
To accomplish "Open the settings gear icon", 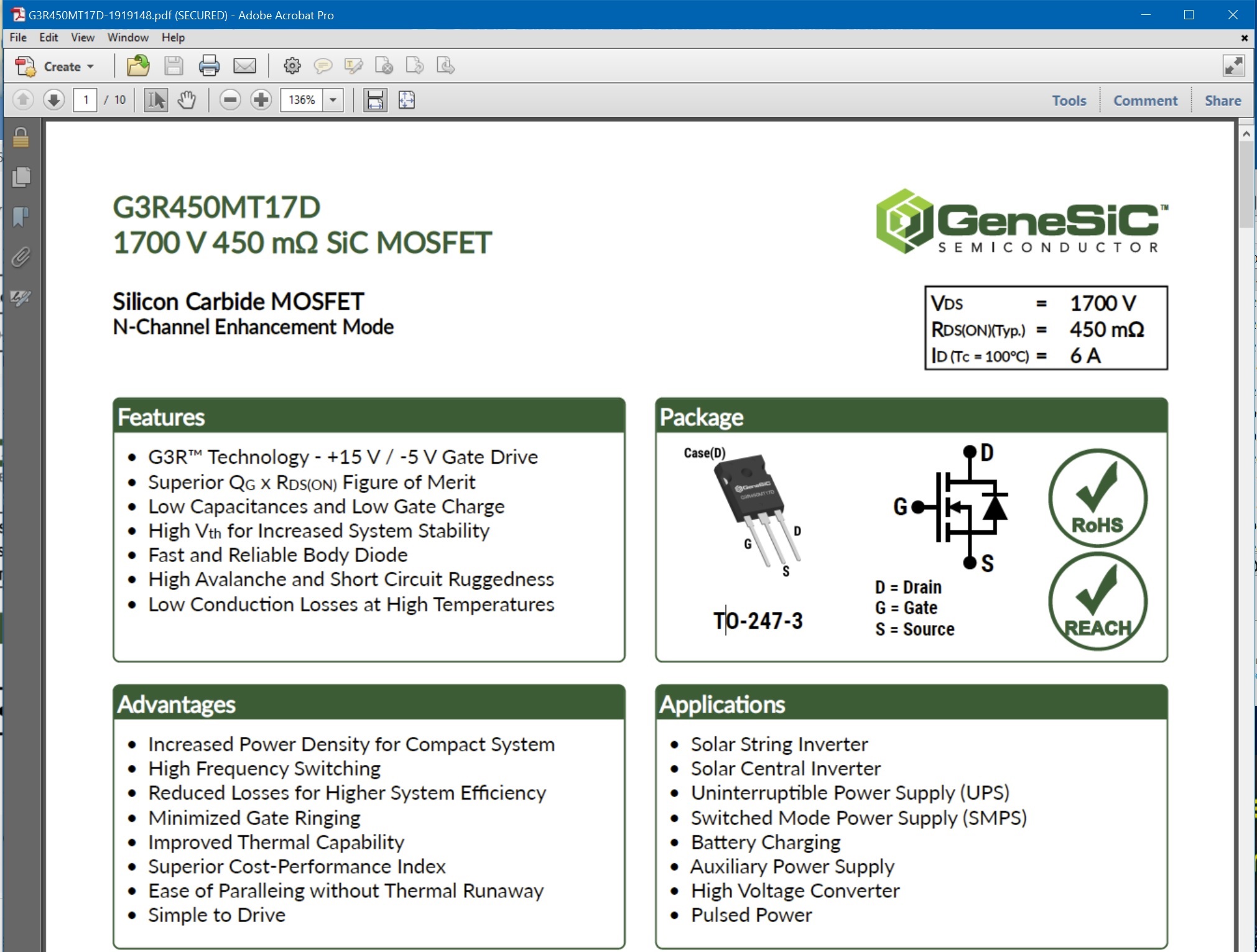I will click(x=292, y=66).
